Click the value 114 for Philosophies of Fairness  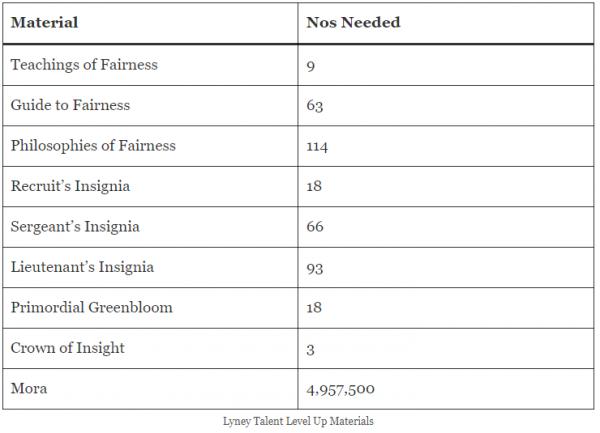tap(319, 146)
